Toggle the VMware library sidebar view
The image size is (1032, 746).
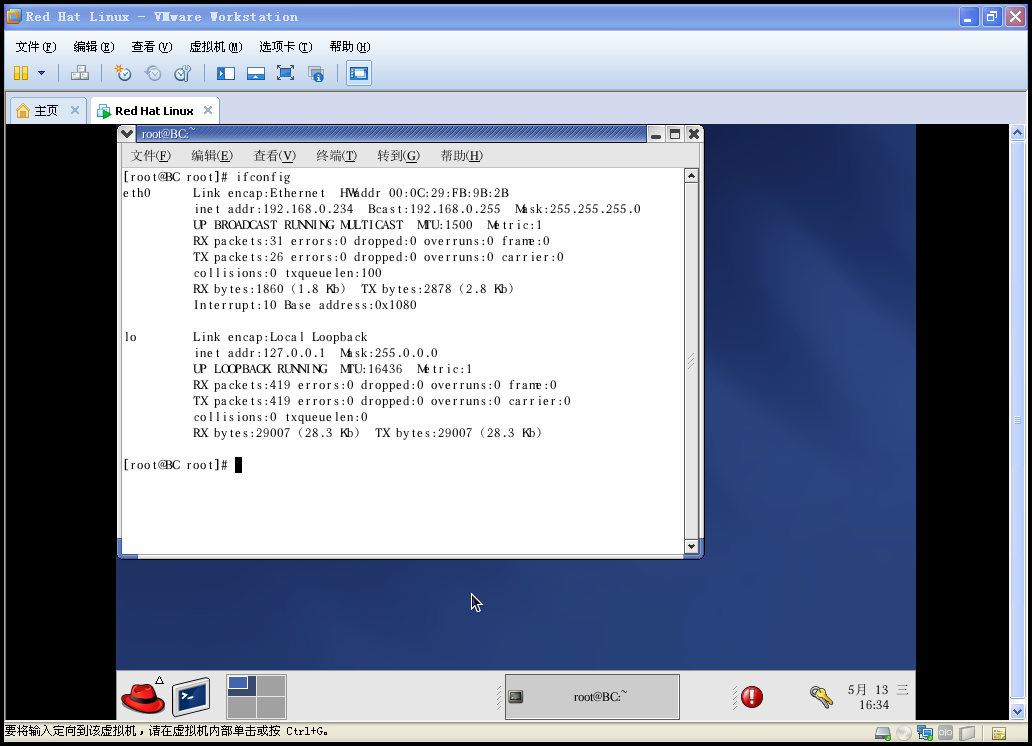click(226, 73)
